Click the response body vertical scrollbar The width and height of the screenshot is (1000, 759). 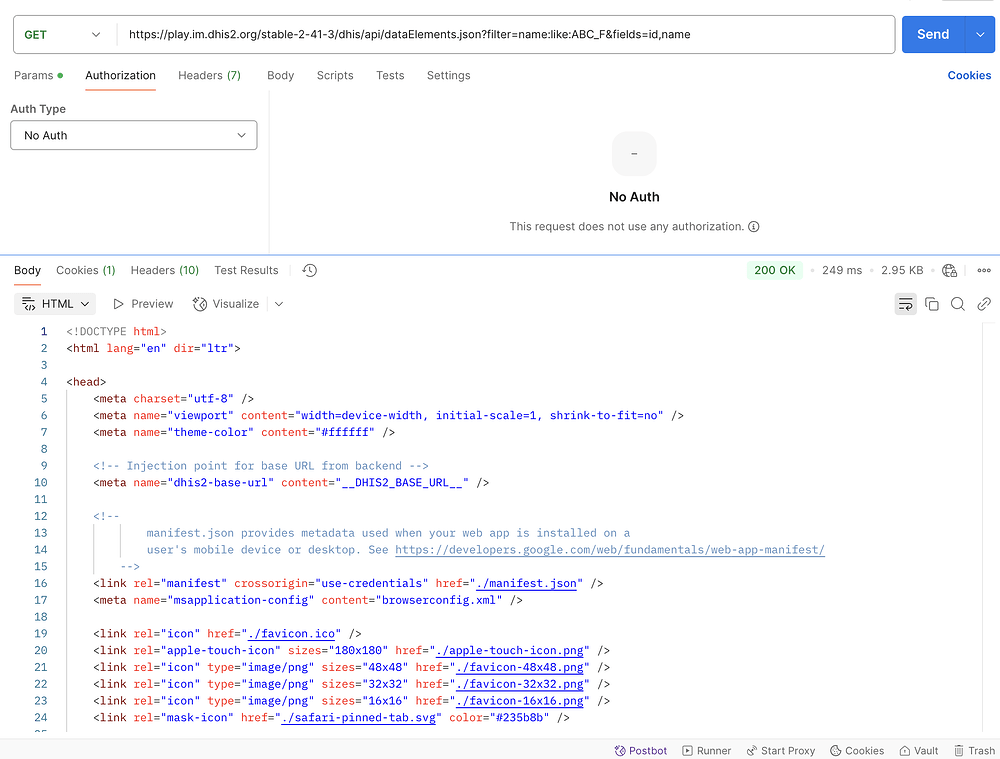[991, 527]
